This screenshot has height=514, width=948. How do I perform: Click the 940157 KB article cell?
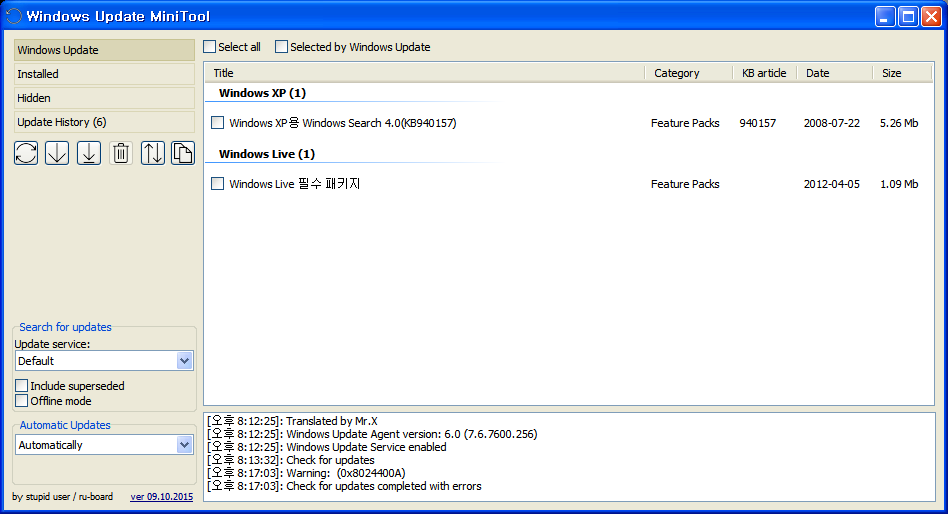click(757, 123)
